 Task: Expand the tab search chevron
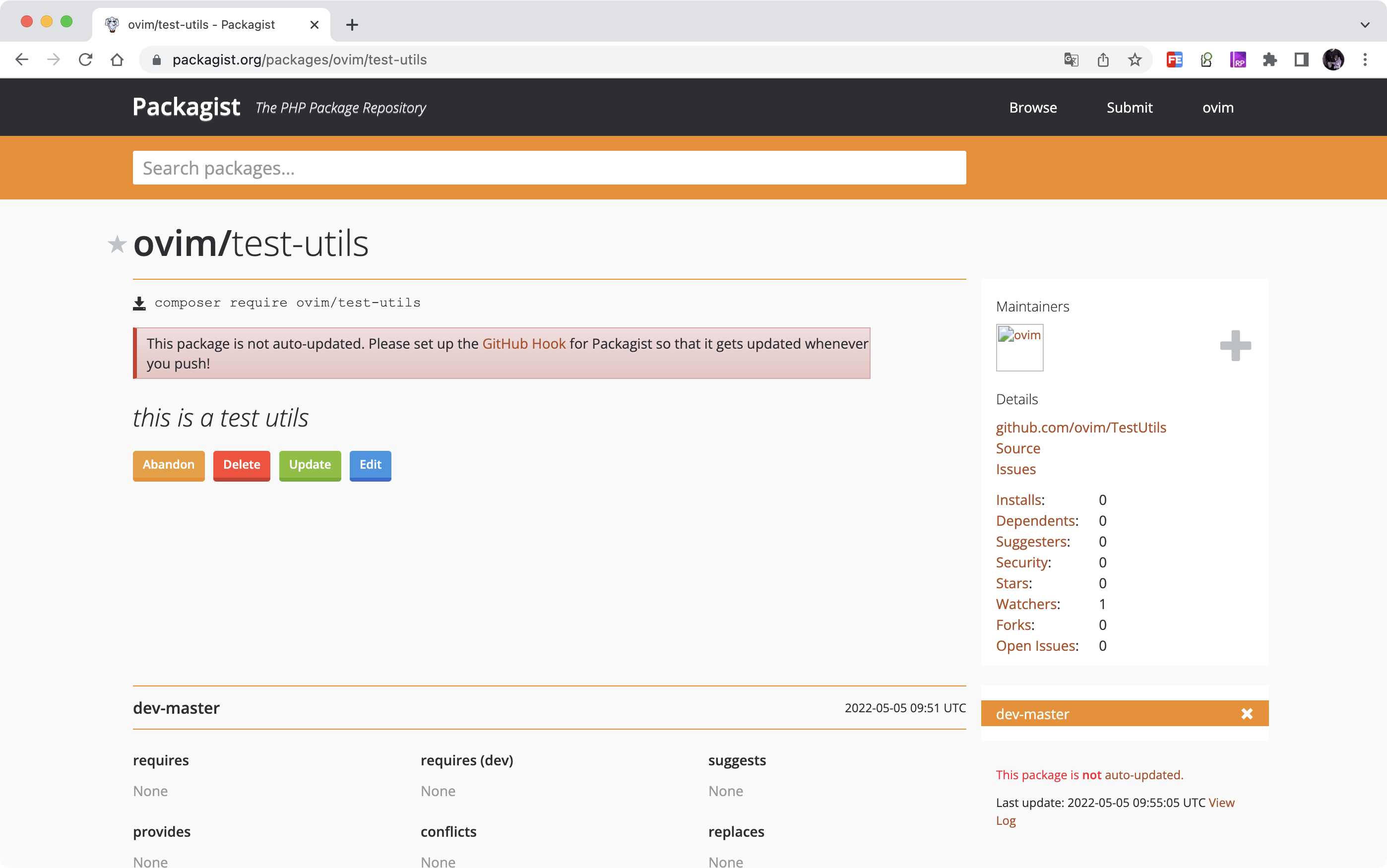1365,25
